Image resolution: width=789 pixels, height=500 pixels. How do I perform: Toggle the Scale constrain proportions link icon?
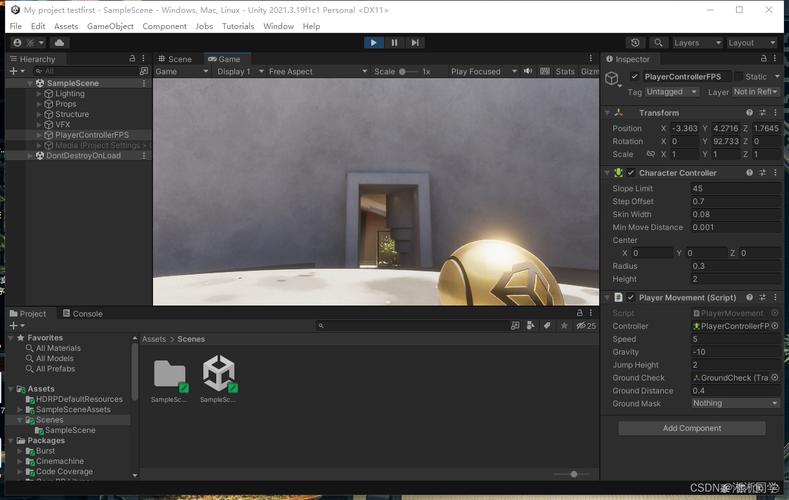651,154
